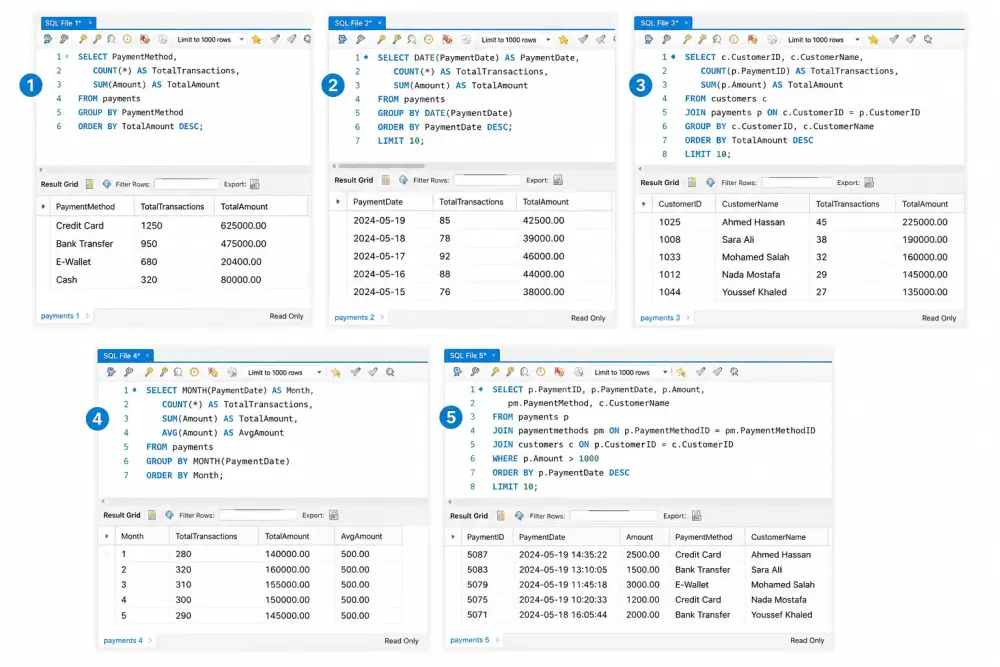Screen dimensions: 1000x667
Task: Click the save-script icon in SQL File 5 toolbar
Action: pyautogui.click(x=475, y=372)
